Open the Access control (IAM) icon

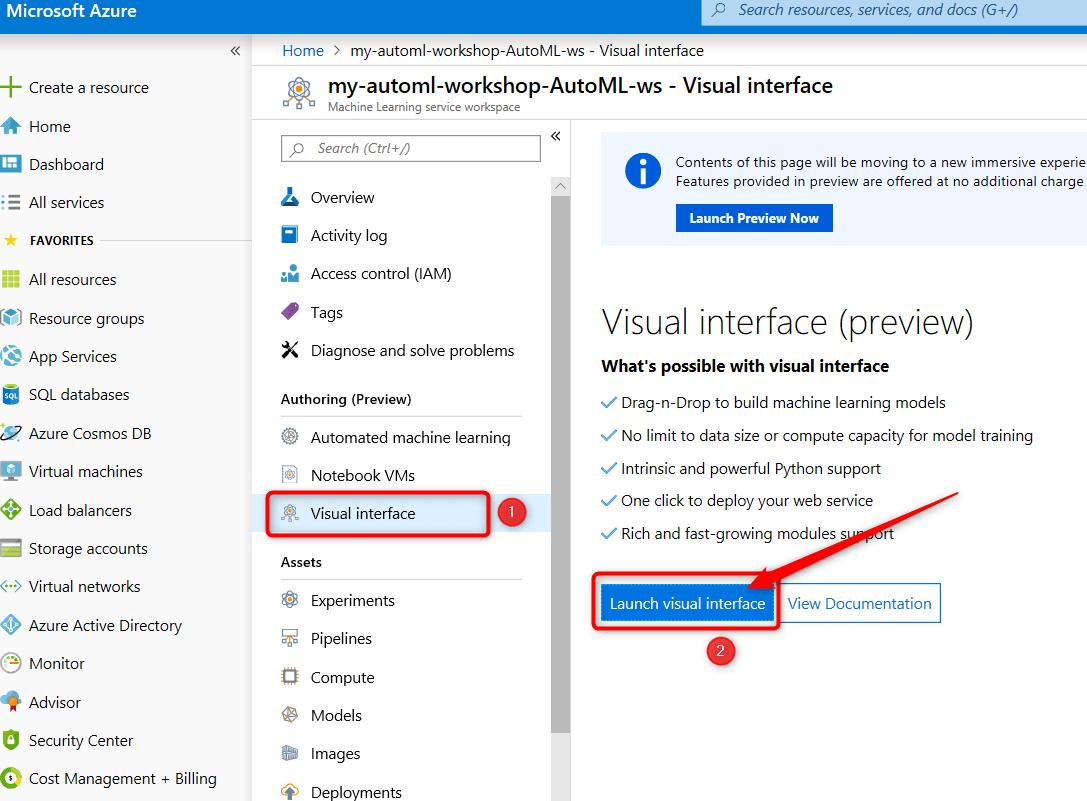[290, 273]
